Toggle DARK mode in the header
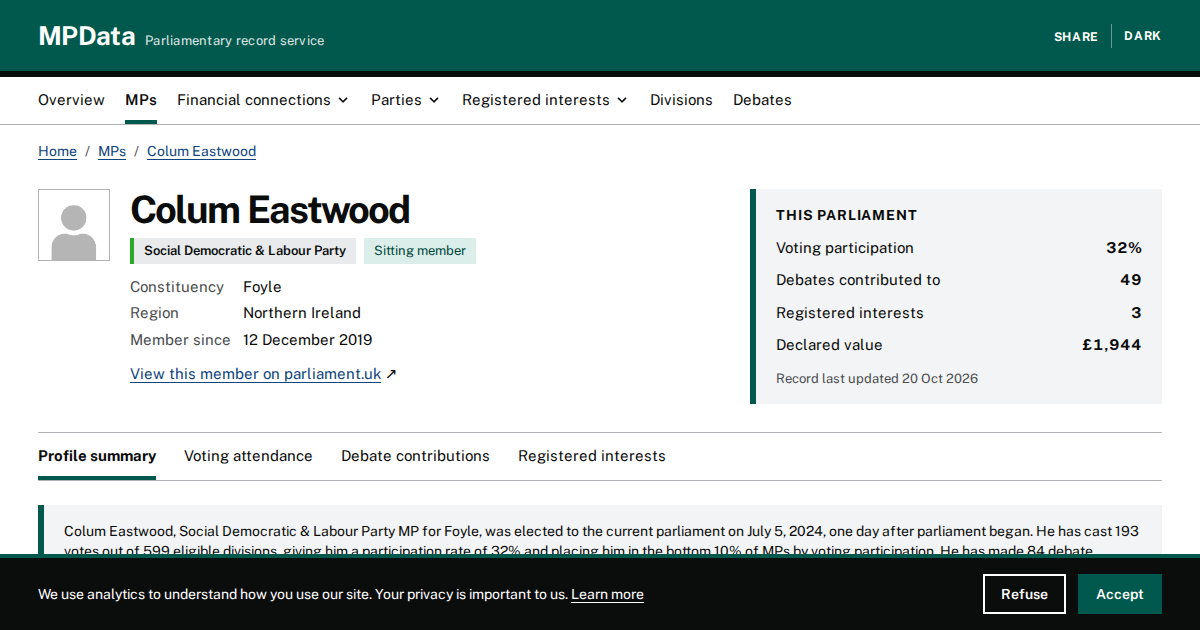This screenshot has width=1200, height=630. coord(1142,36)
